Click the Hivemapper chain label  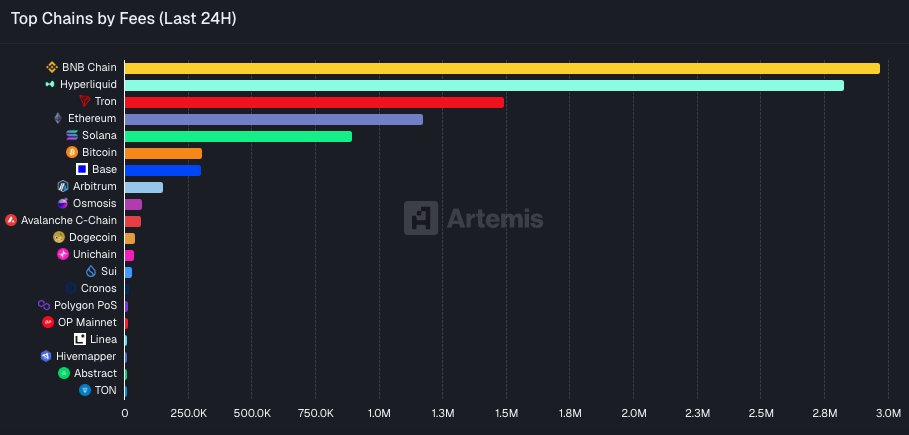pos(86,356)
